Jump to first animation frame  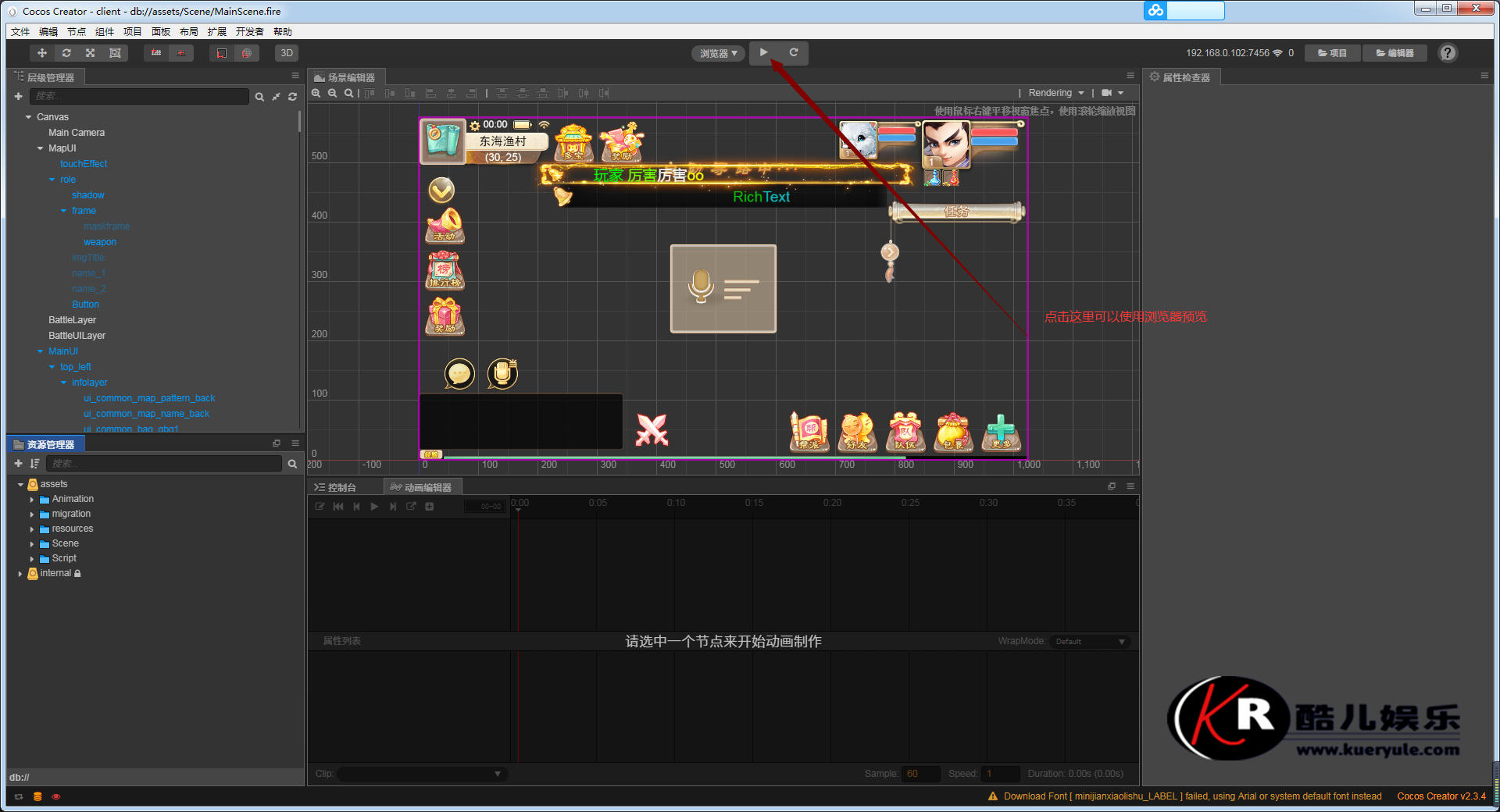[x=338, y=507]
